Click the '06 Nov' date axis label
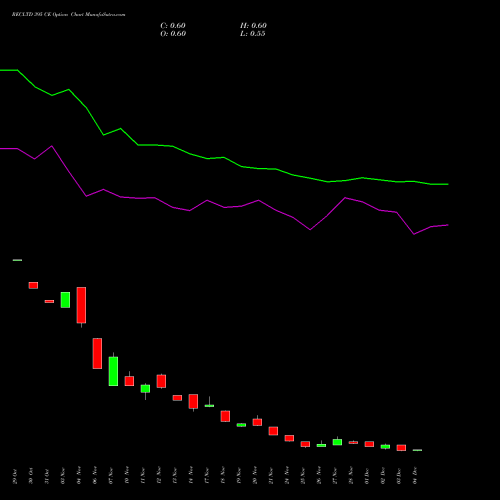This screenshot has width=500, height=500. click(95, 476)
